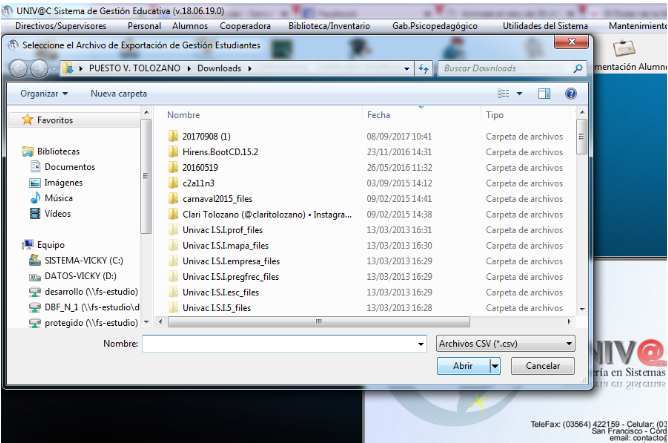Show the preview pane icon
The height and width of the screenshot is (443, 668).
click(x=544, y=93)
